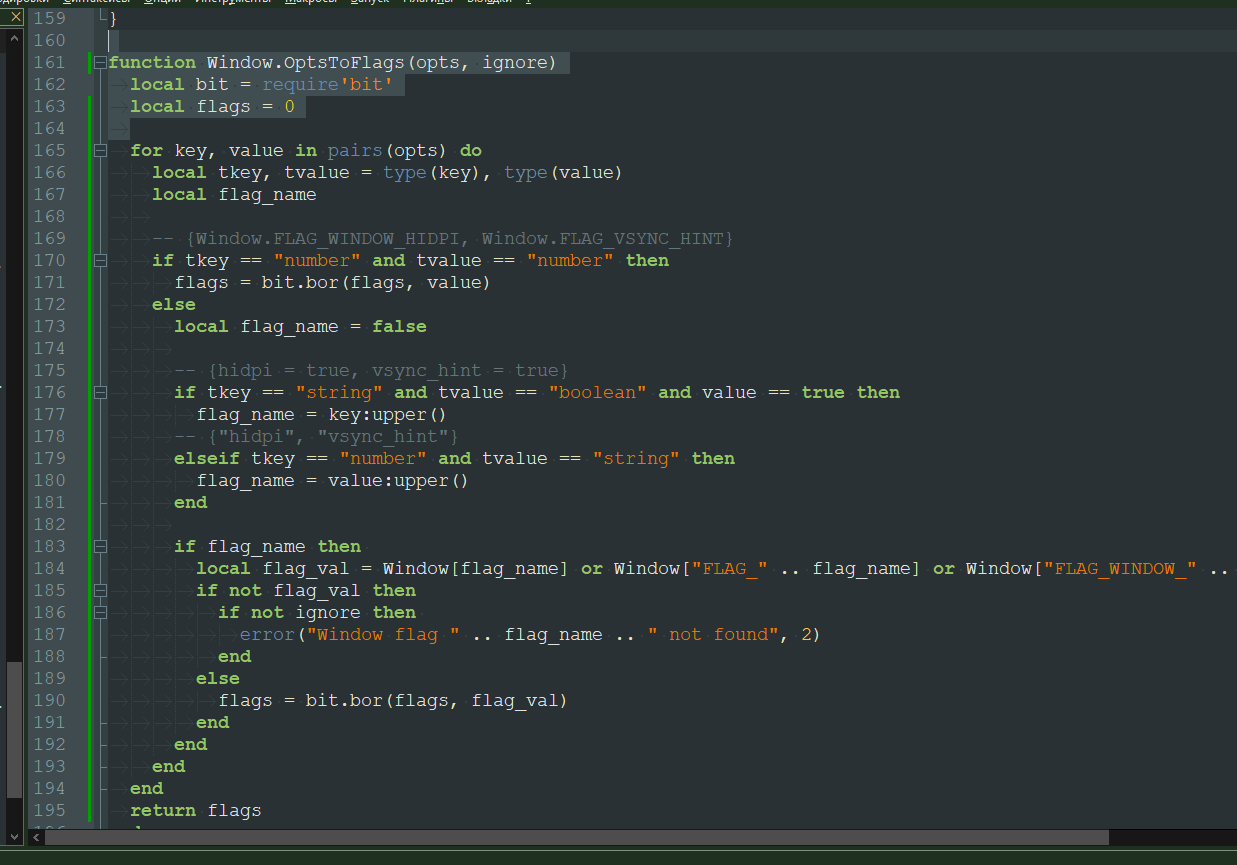
Task: Click line number 168 in the margin
Action: coord(49,216)
